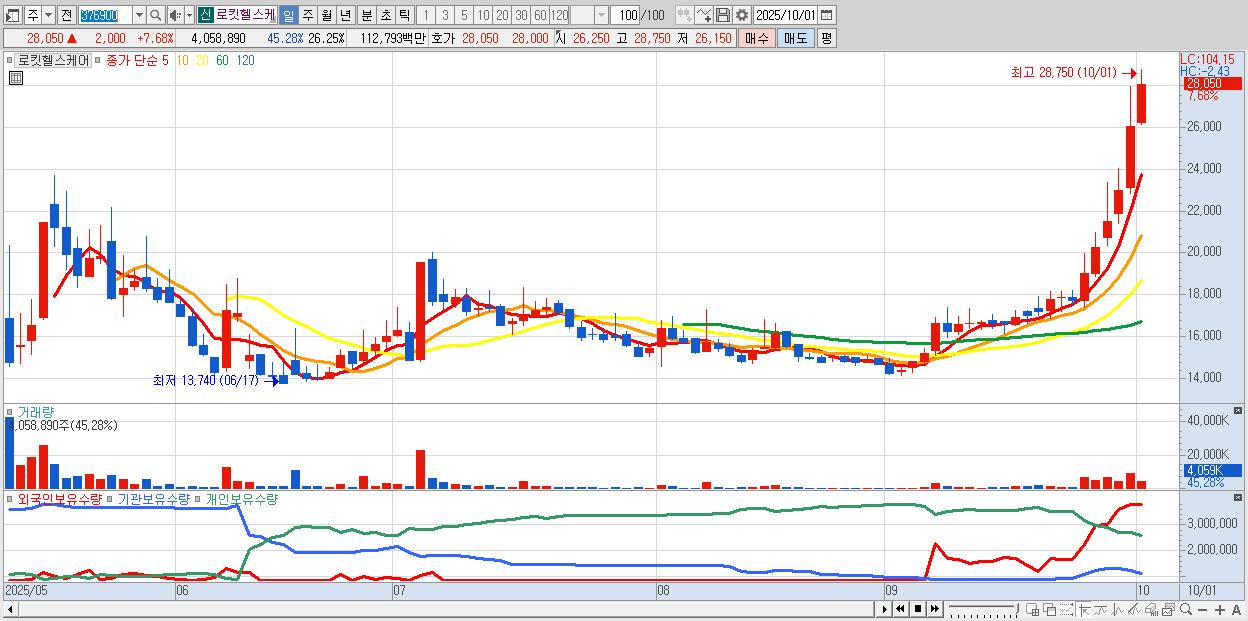
Task: Click the 기관보유수량 legend label
Action: [x=153, y=498]
